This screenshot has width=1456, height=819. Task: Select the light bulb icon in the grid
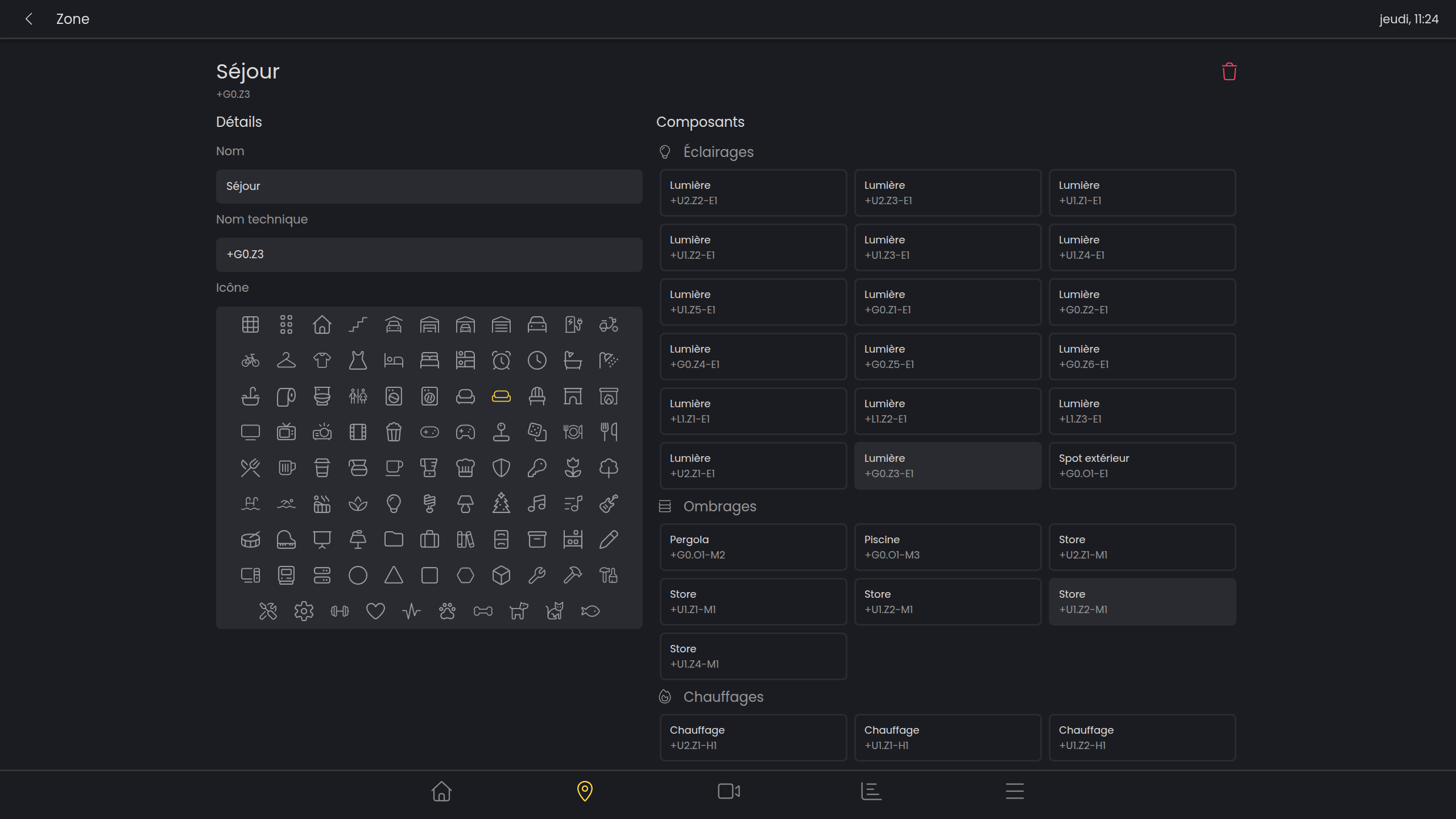point(394,504)
